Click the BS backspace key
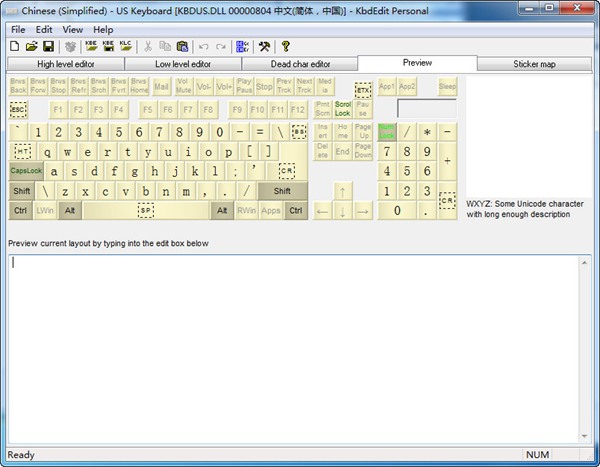This screenshot has height=467, width=600. pyautogui.click(x=298, y=132)
